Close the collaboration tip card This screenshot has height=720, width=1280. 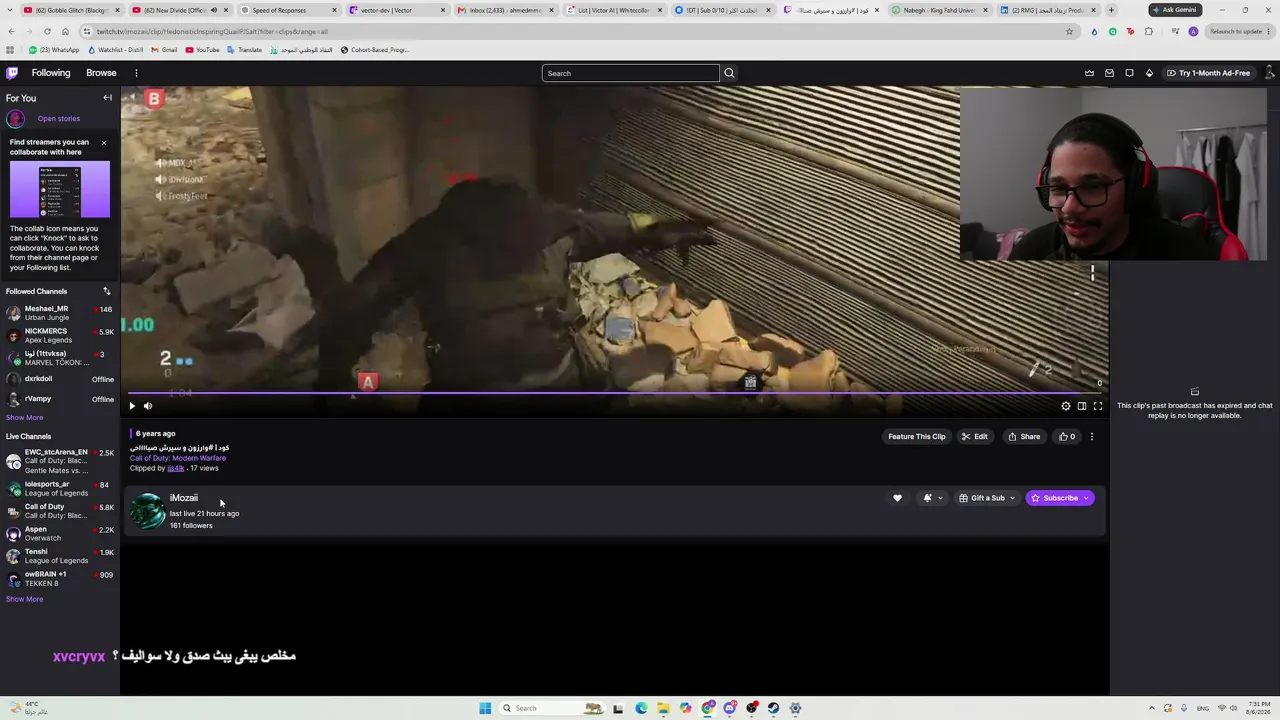pos(103,143)
